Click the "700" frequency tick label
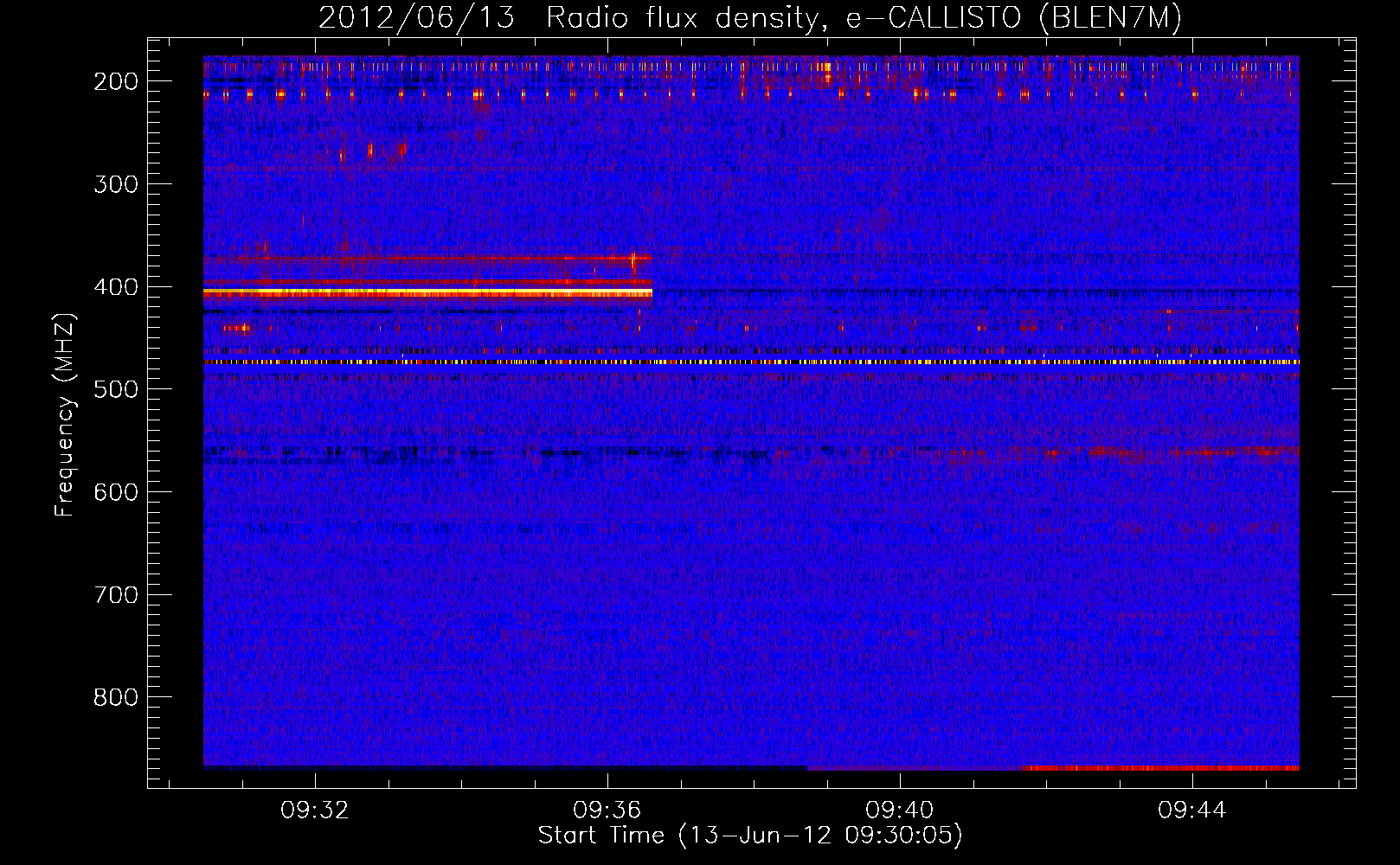Image resolution: width=1400 pixels, height=865 pixels. (116, 595)
